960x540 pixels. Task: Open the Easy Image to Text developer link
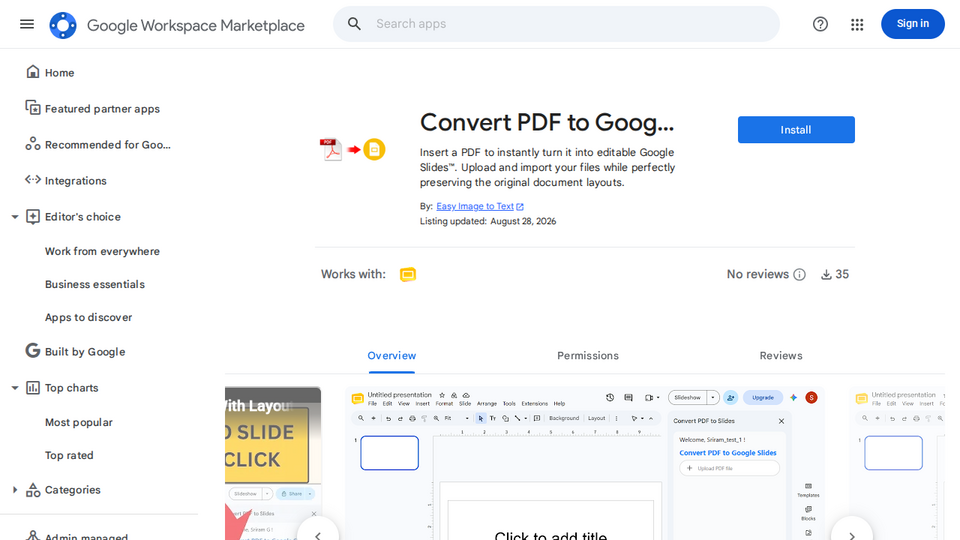(474, 206)
